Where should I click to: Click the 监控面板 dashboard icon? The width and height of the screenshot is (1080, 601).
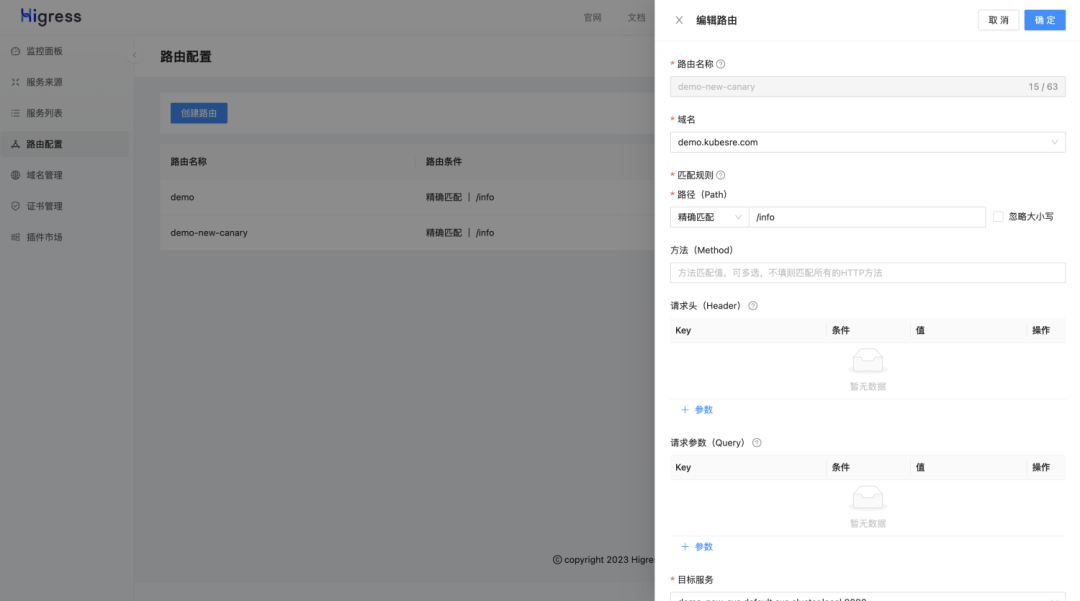(x=15, y=51)
